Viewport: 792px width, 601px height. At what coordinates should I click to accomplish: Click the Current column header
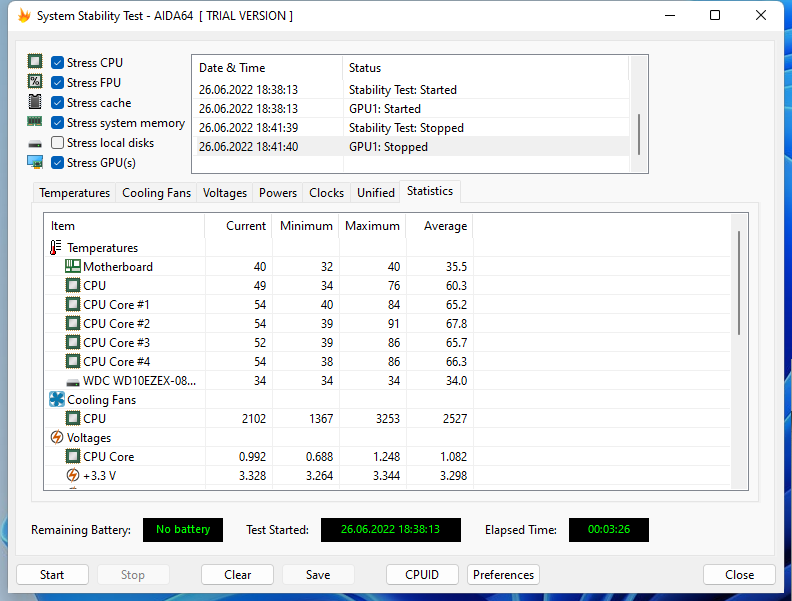click(238, 226)
